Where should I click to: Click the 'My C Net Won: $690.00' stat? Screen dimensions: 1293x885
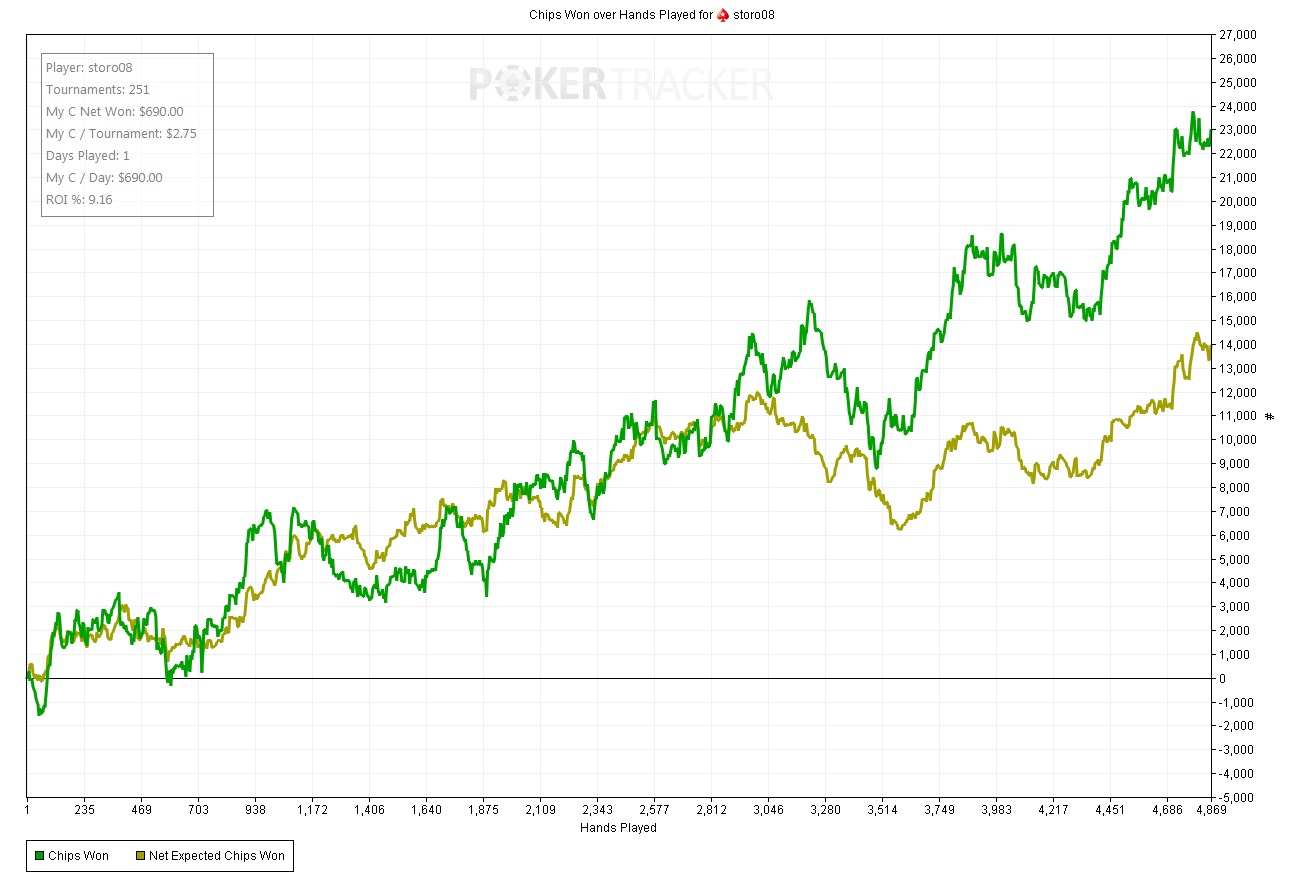tap(114, 112)
